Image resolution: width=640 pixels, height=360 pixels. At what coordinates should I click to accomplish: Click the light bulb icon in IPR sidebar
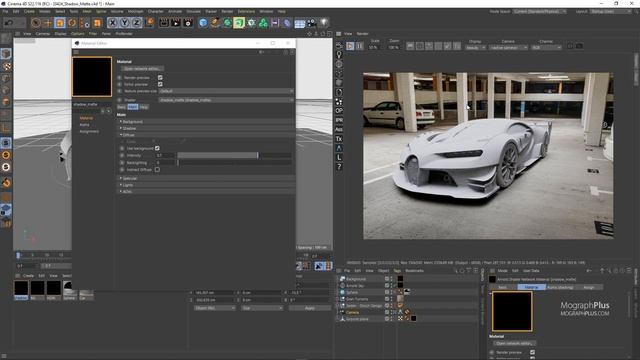click(339, 54)
